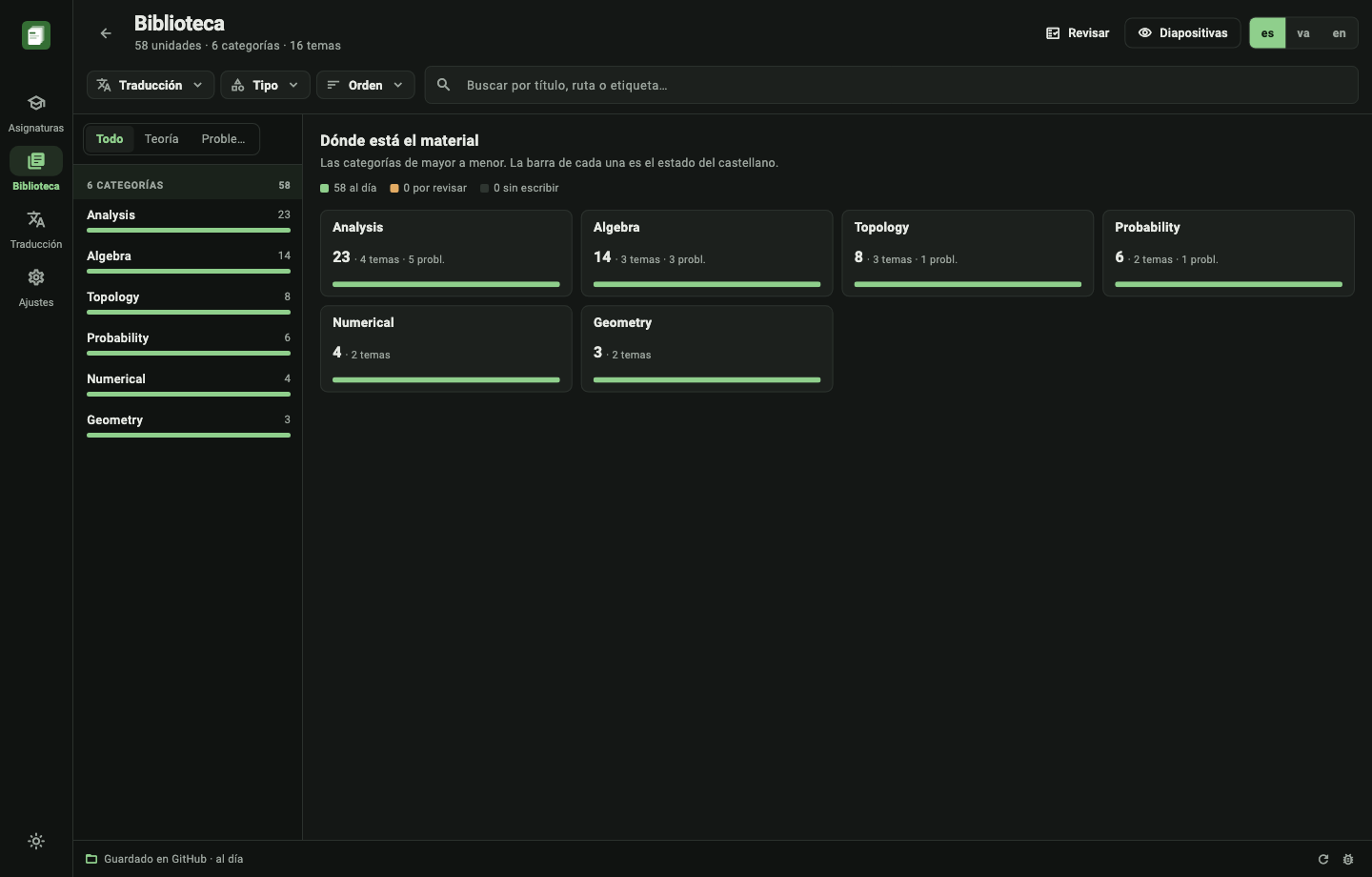Screen dimensions: 1372x877
Task: Open the Probability card with 6 units
Action: pos(1228,254)
